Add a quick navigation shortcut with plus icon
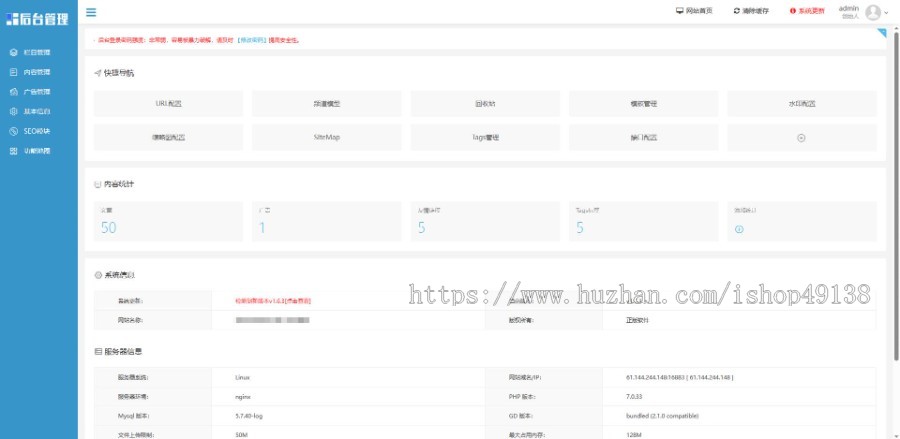 click(x=802, y=138)
